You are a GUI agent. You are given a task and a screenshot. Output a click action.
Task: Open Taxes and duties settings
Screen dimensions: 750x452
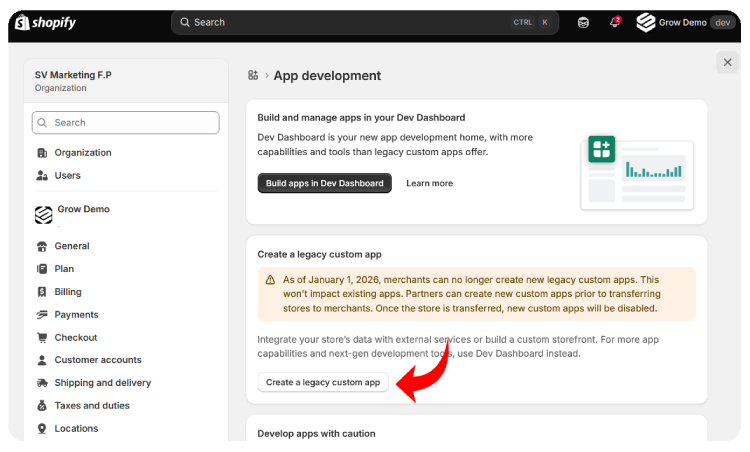[92, 406]
